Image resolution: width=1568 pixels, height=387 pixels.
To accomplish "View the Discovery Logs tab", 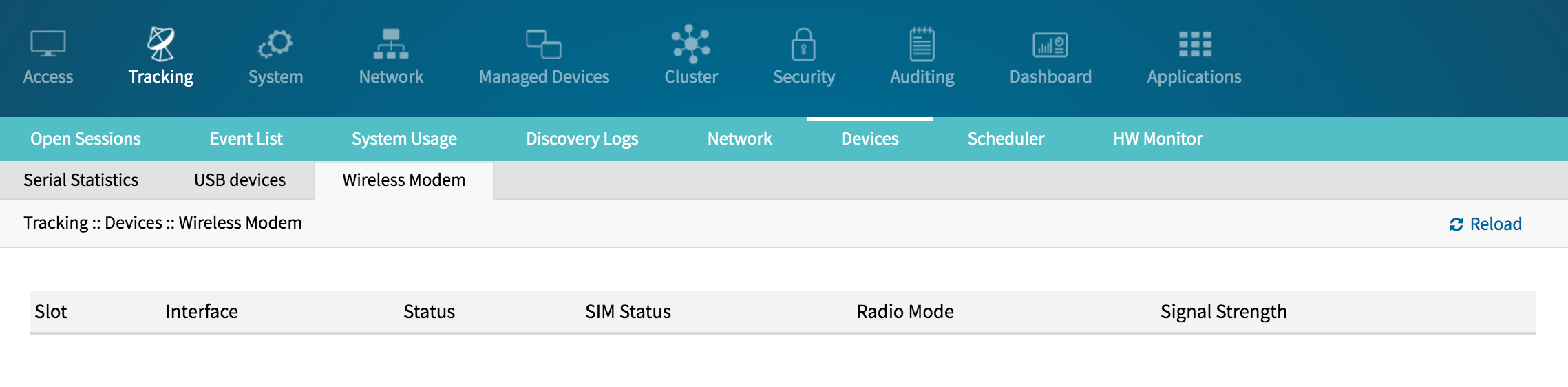I will click(x=582, y=139).
